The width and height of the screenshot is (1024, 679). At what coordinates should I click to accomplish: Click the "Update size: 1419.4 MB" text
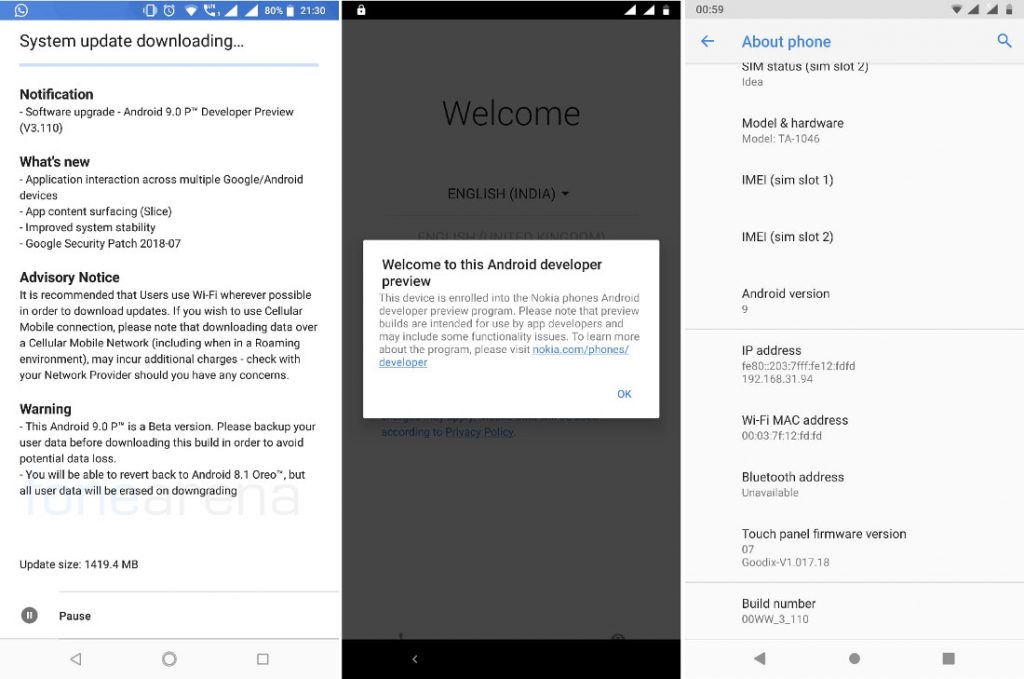click(79, 564)
